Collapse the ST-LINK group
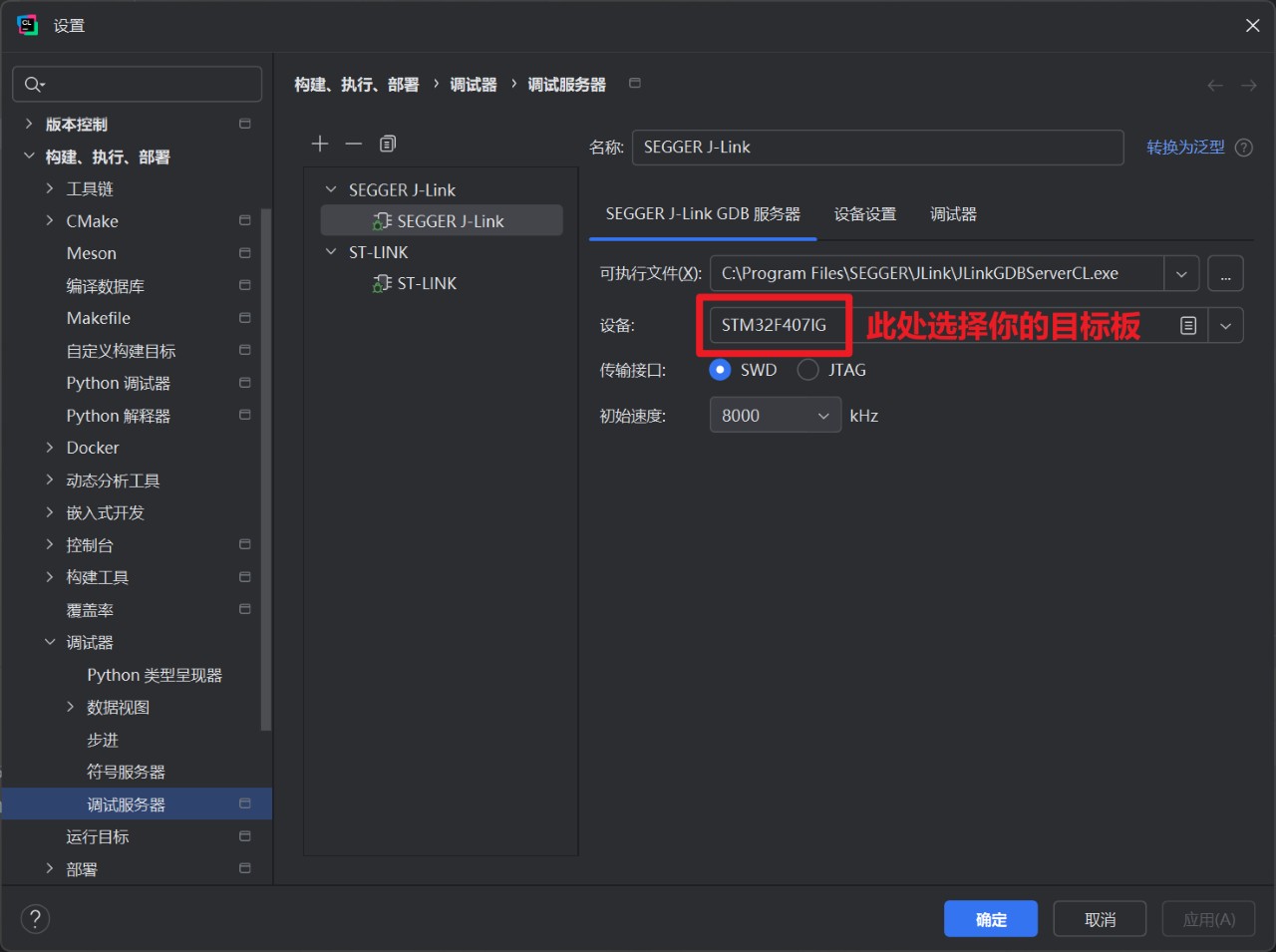The image size is (1276, 952). 331,252
